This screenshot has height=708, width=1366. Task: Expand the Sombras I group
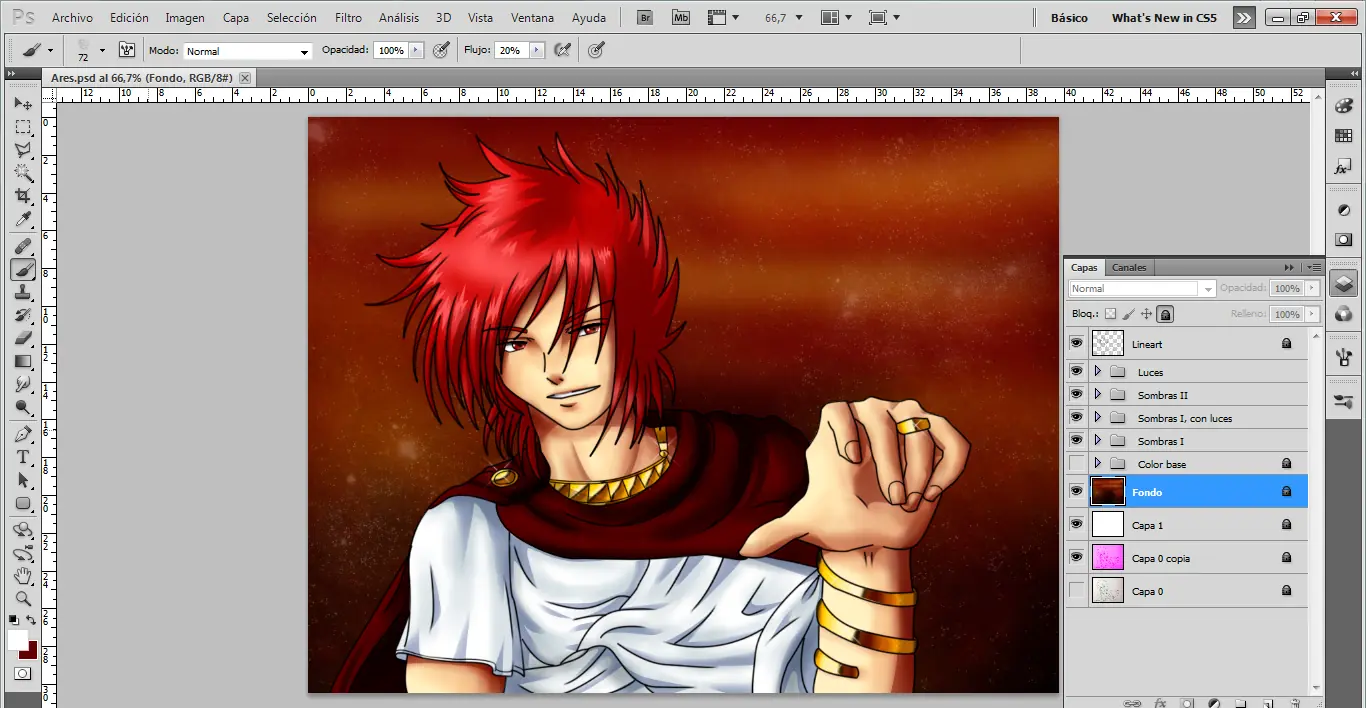tap(1097, 440)
